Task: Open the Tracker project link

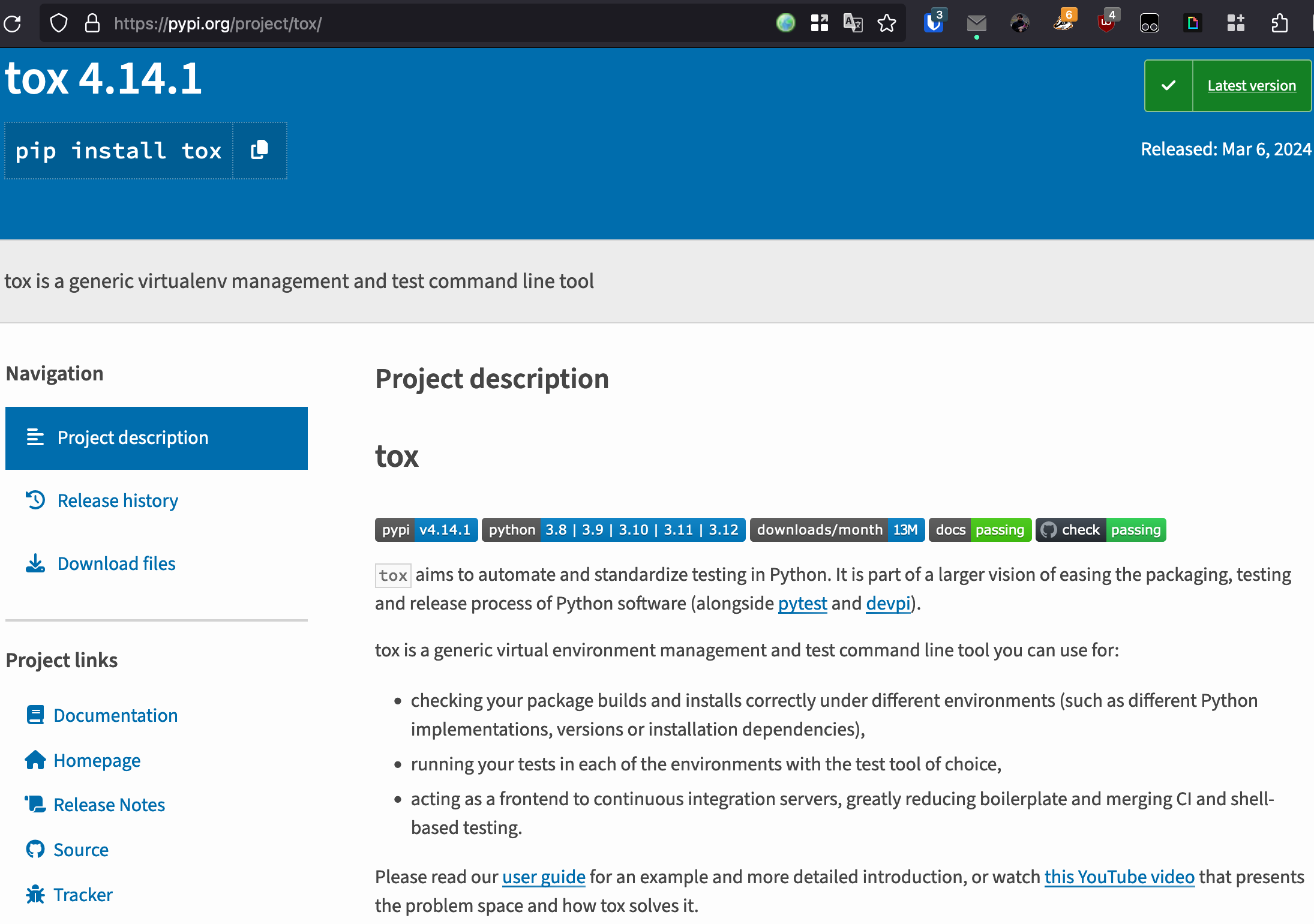Action: pos(83,895)
